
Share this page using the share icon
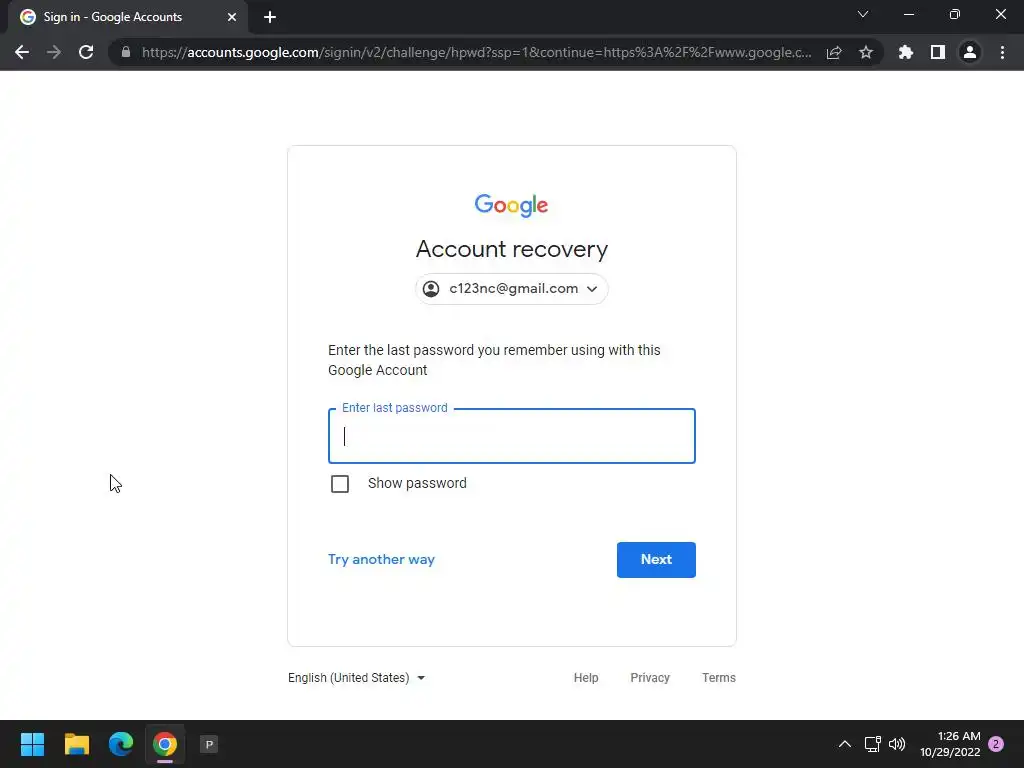click(834, 52)
